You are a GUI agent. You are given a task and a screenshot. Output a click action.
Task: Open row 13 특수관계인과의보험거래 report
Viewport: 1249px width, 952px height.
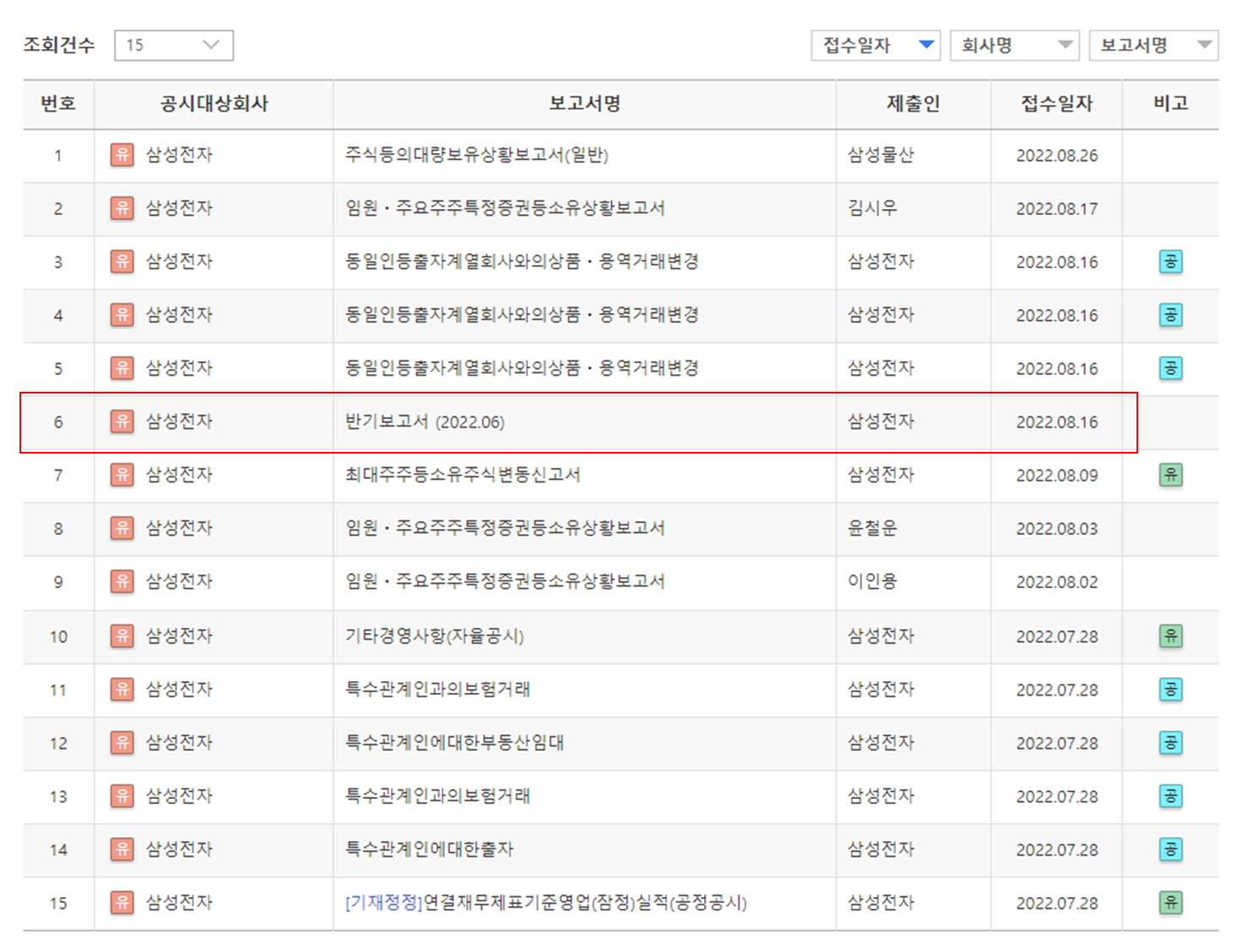(x=437, y=796)
